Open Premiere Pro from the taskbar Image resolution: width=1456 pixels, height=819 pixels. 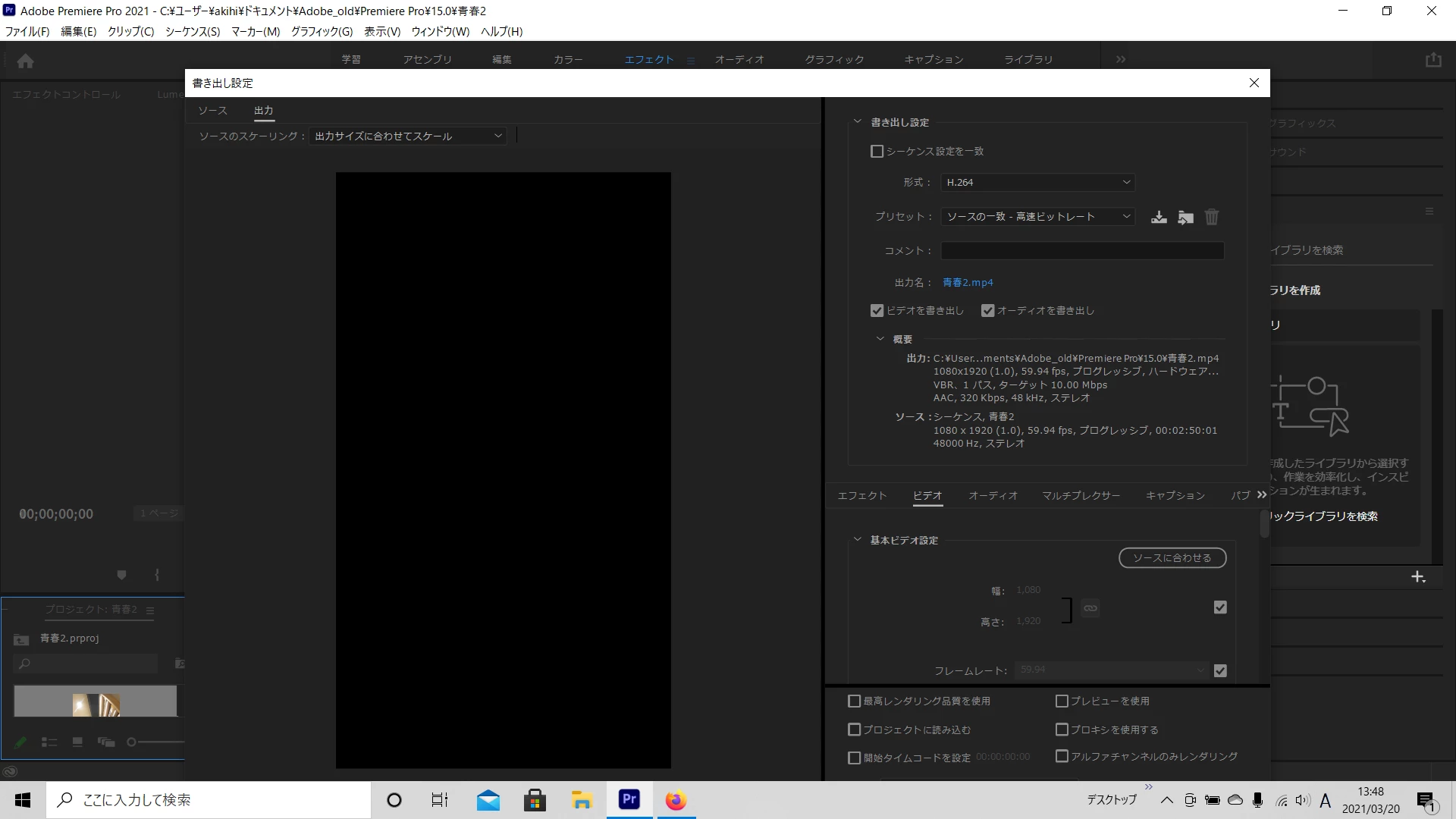click(x=629, y=800)
